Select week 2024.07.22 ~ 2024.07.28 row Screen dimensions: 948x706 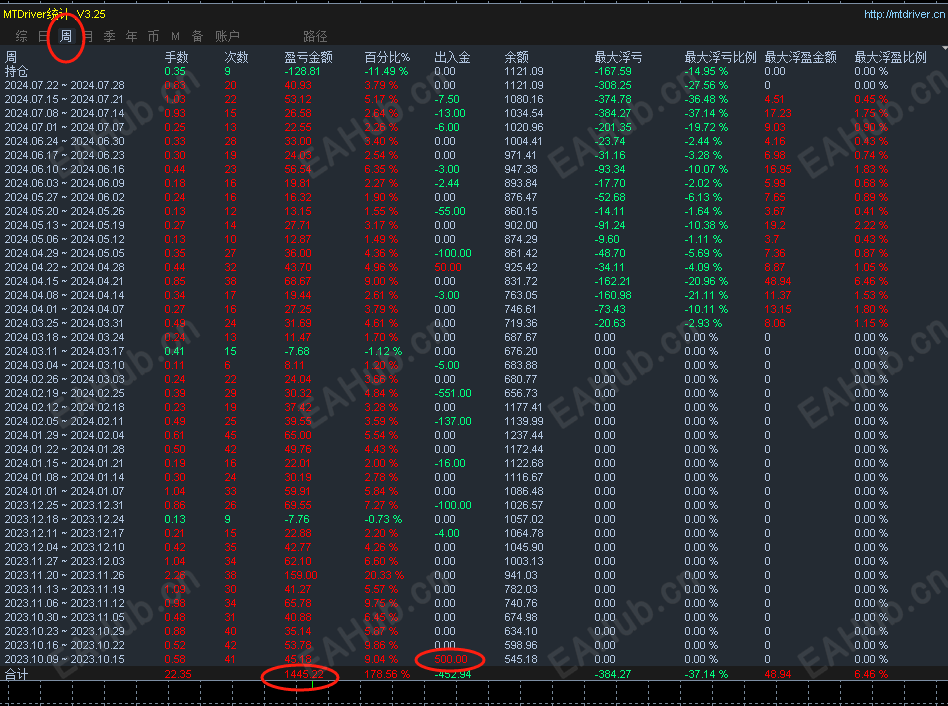474,85
